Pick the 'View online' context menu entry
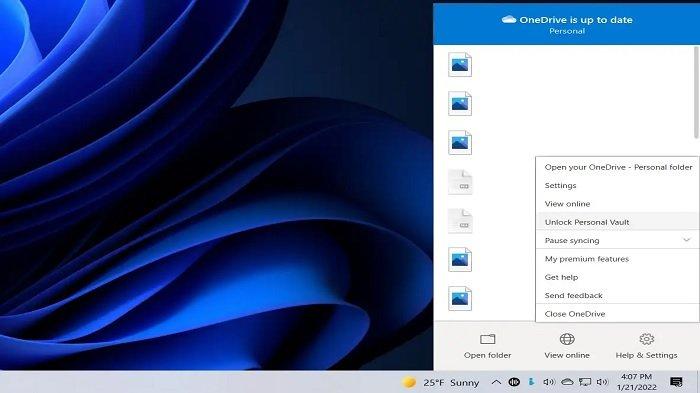This screenshot has height=393, width=700. 618,204
